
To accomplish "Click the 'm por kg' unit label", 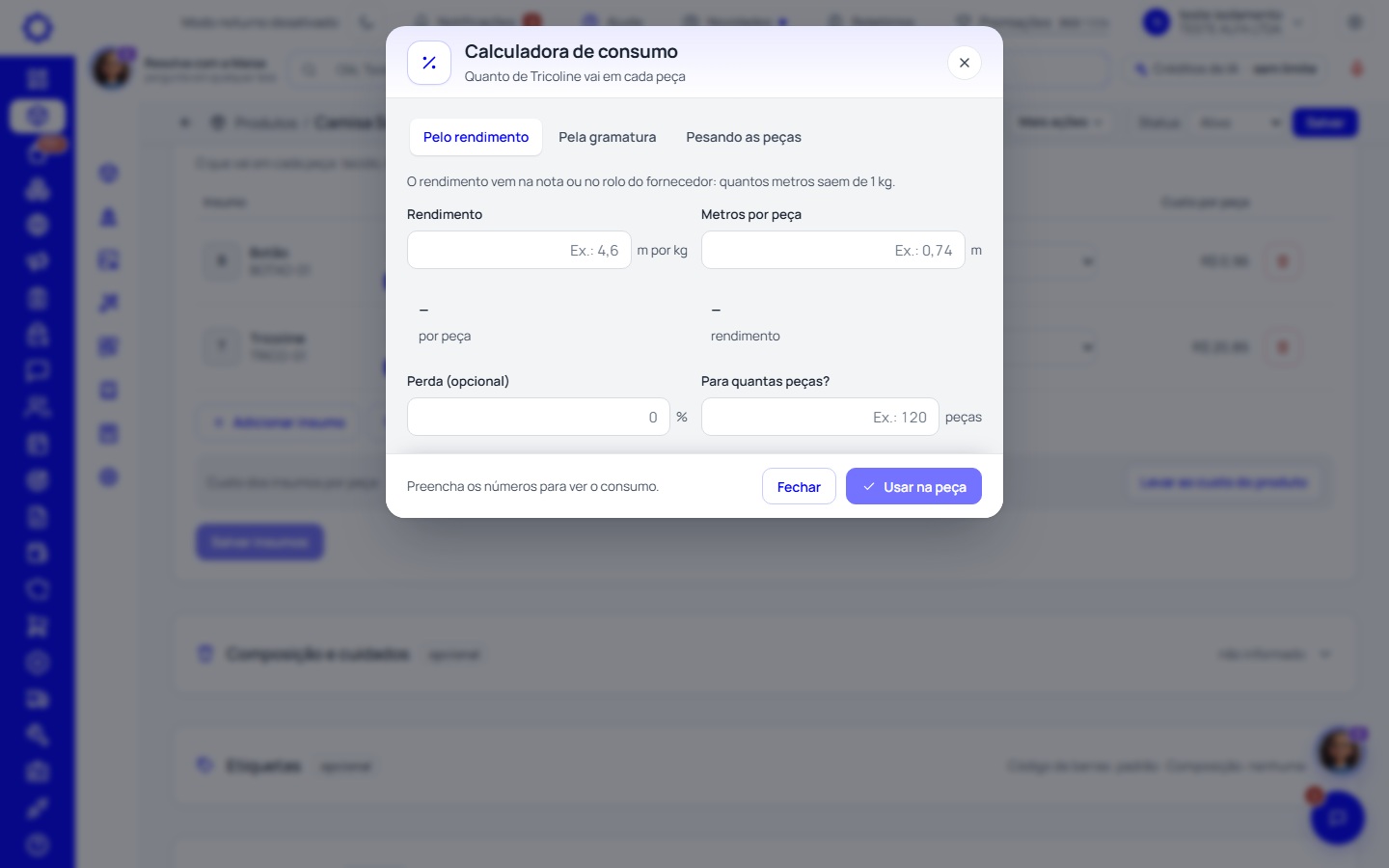I will point(663,250).
